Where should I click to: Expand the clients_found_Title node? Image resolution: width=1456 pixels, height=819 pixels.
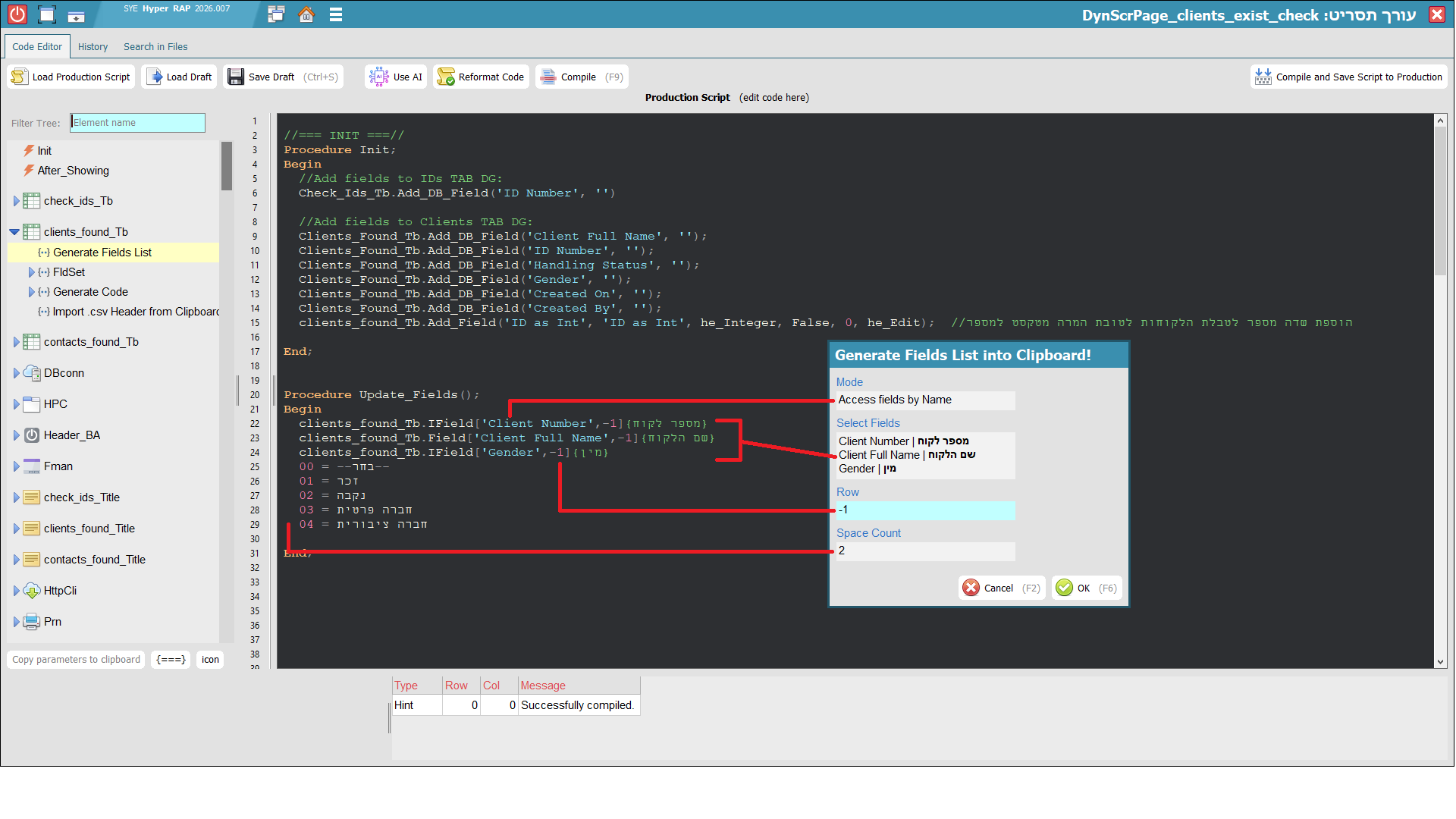[x=17, y=529]
